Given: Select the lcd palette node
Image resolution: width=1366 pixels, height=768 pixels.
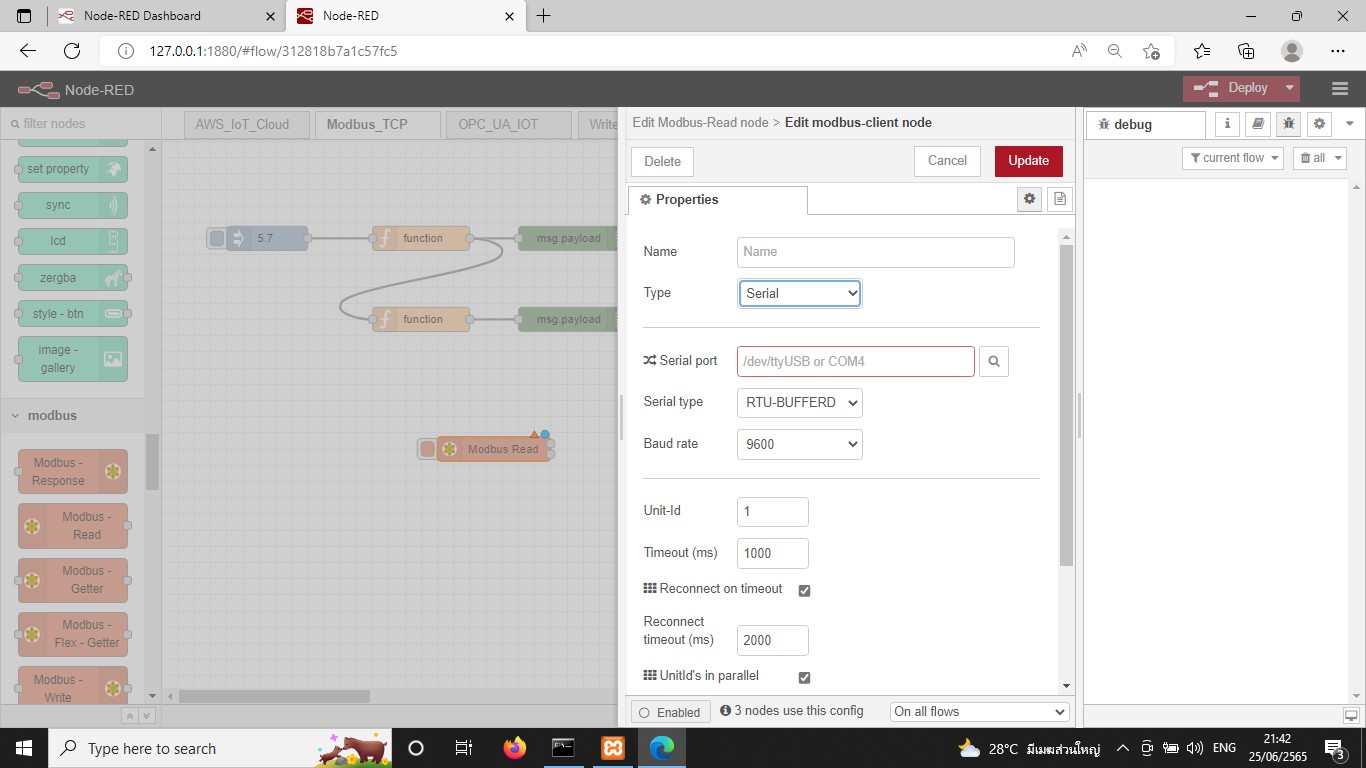Looking at the screenshot, I should point(72,241).
